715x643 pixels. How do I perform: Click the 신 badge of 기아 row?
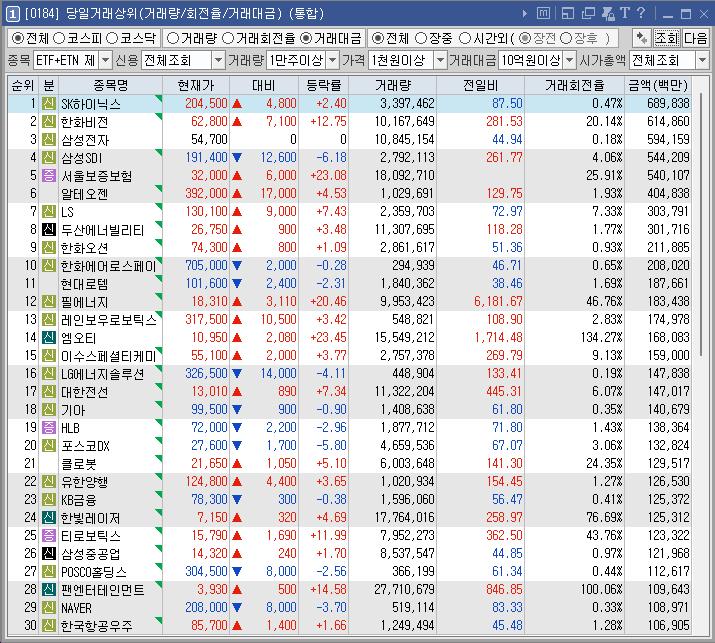pyautogui.click(x=49, y=410)
